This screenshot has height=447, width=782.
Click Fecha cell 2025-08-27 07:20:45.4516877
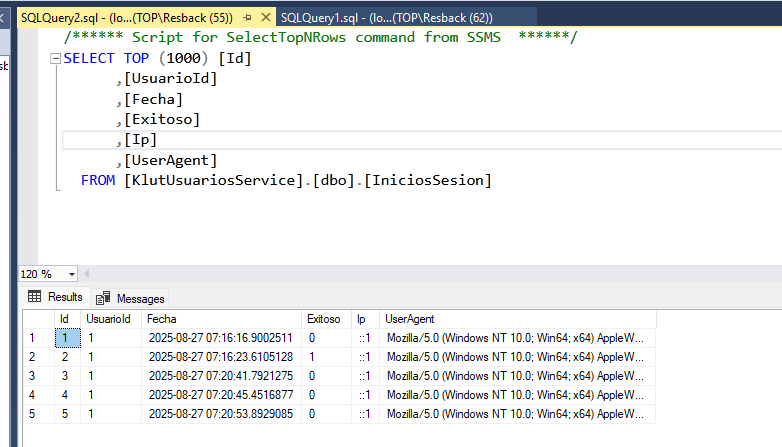pos(221,395)
